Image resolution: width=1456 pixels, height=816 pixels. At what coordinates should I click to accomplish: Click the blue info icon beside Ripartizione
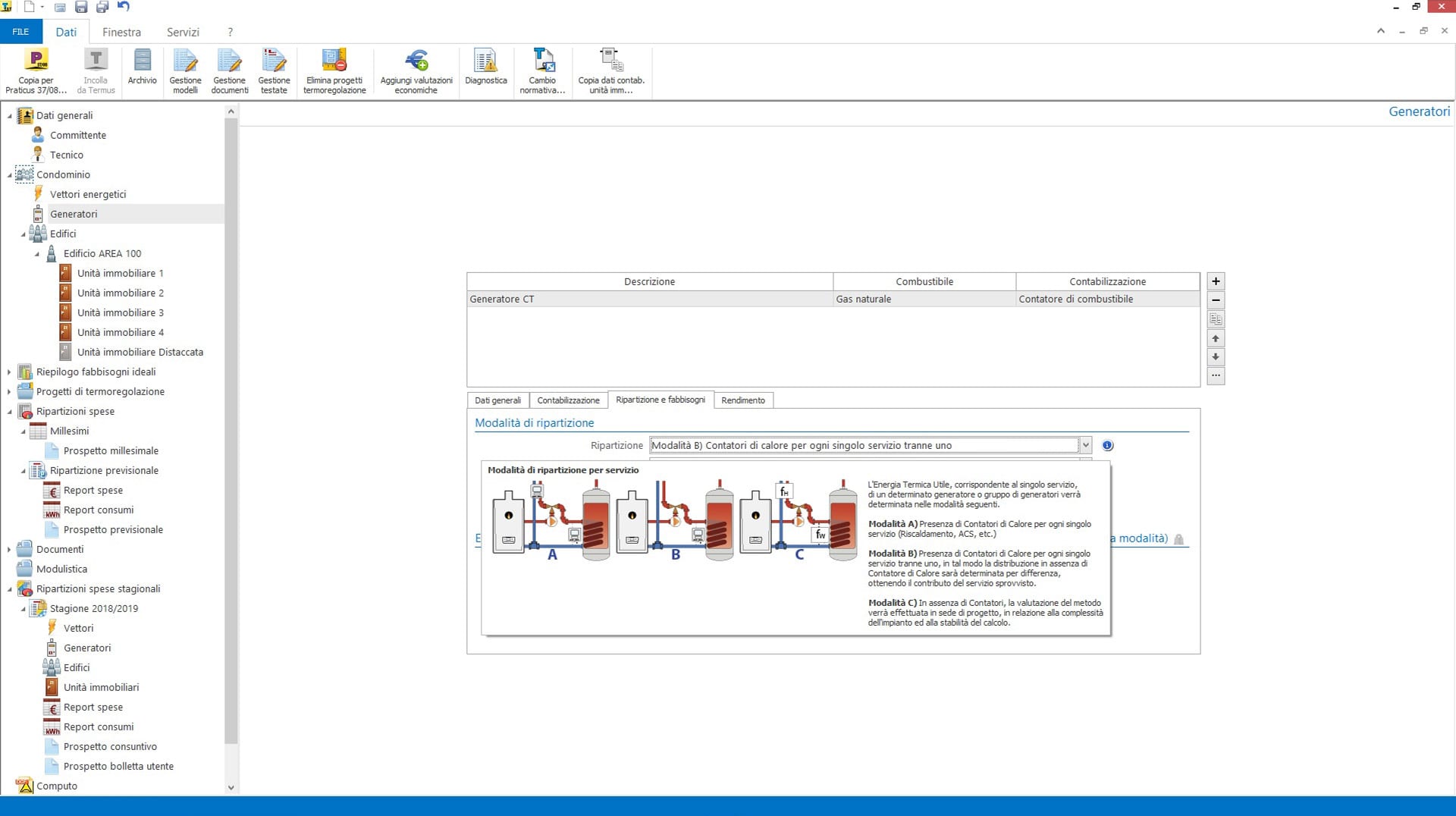(x=1107, y=446)
